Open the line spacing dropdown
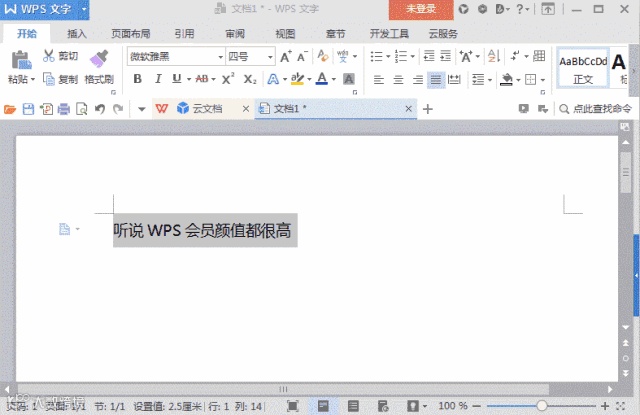 481,79
